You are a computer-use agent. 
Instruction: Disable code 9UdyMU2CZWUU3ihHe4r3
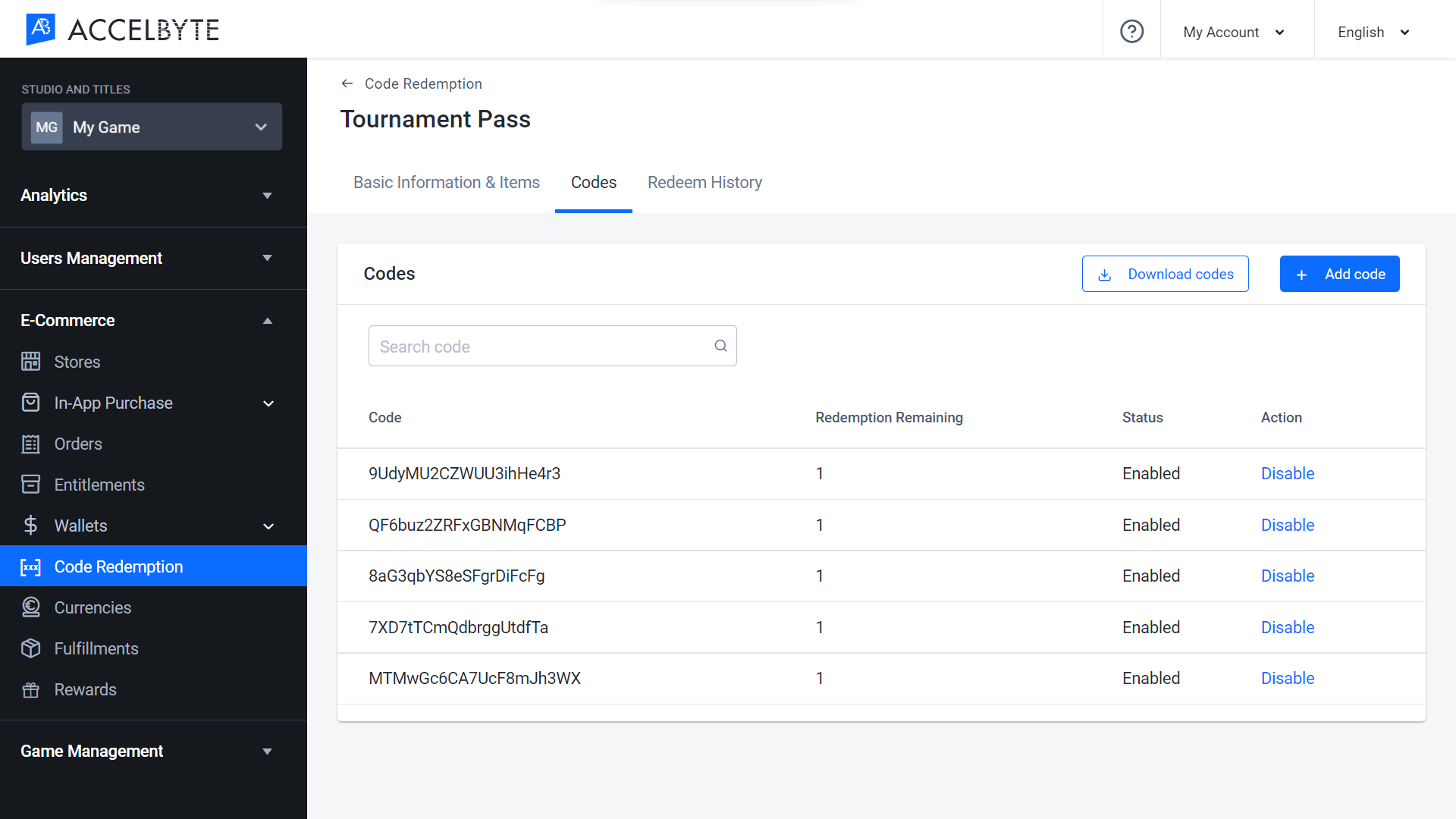pyautogui.click(x=1287, y=473)
